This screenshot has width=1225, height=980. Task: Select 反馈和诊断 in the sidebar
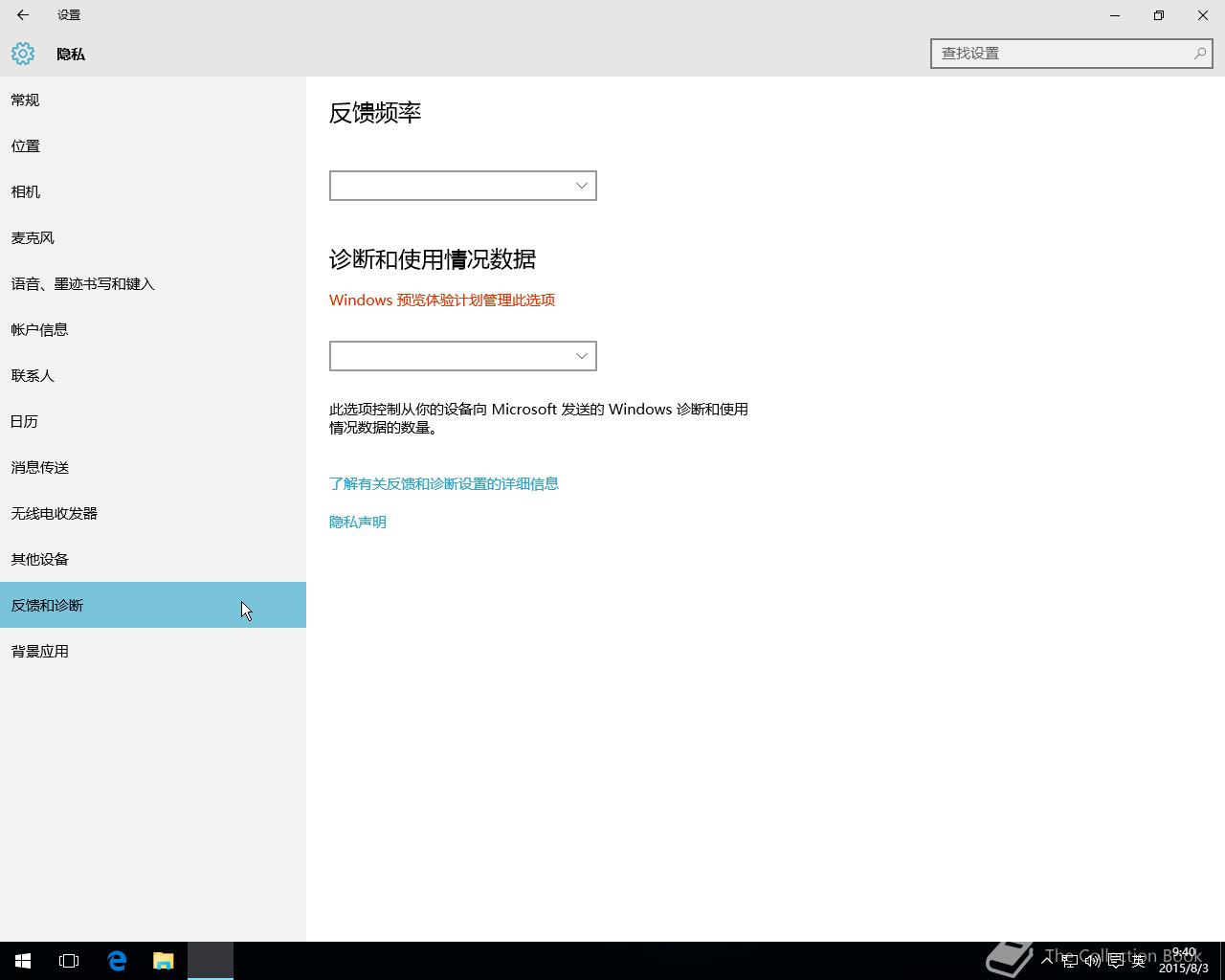(x=153, y=605)
